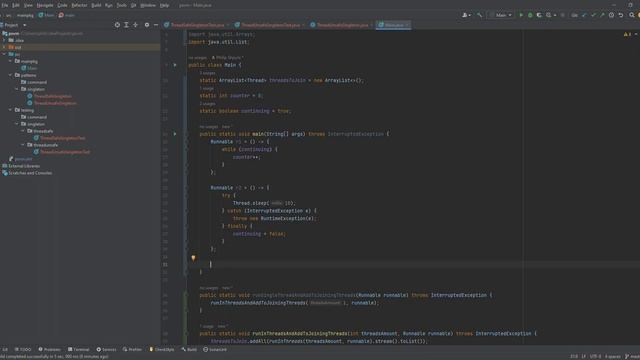
Task: Open the Navigate menu
Action: tap(45, 5)
